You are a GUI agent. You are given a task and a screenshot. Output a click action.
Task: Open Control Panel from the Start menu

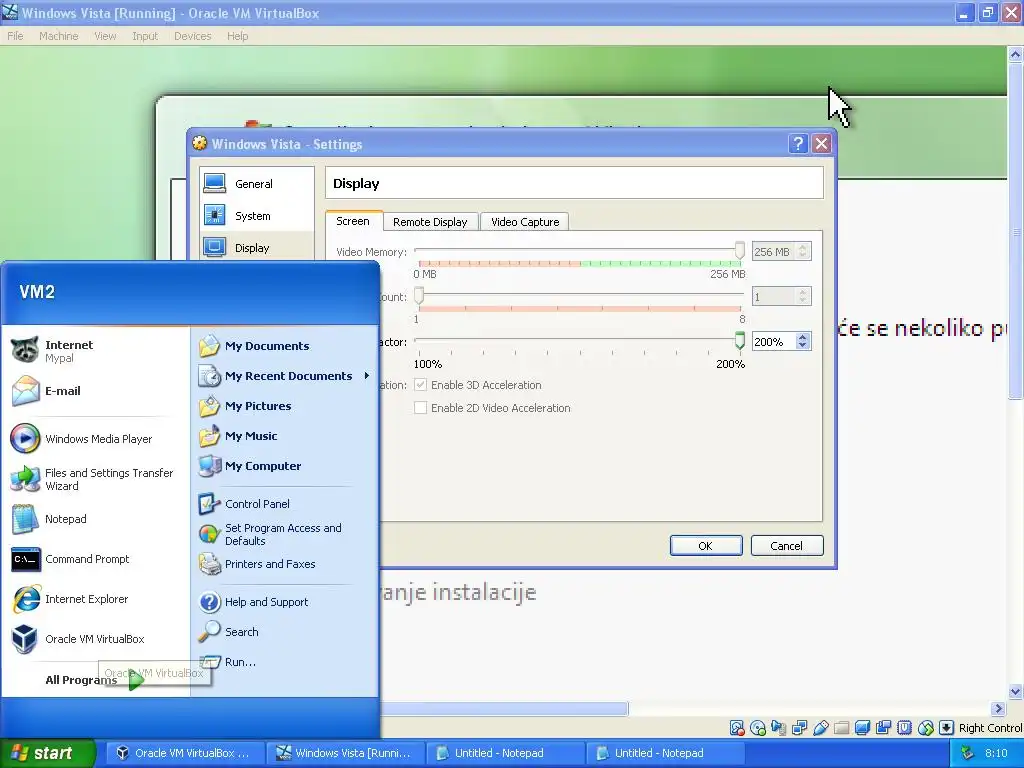285,504
